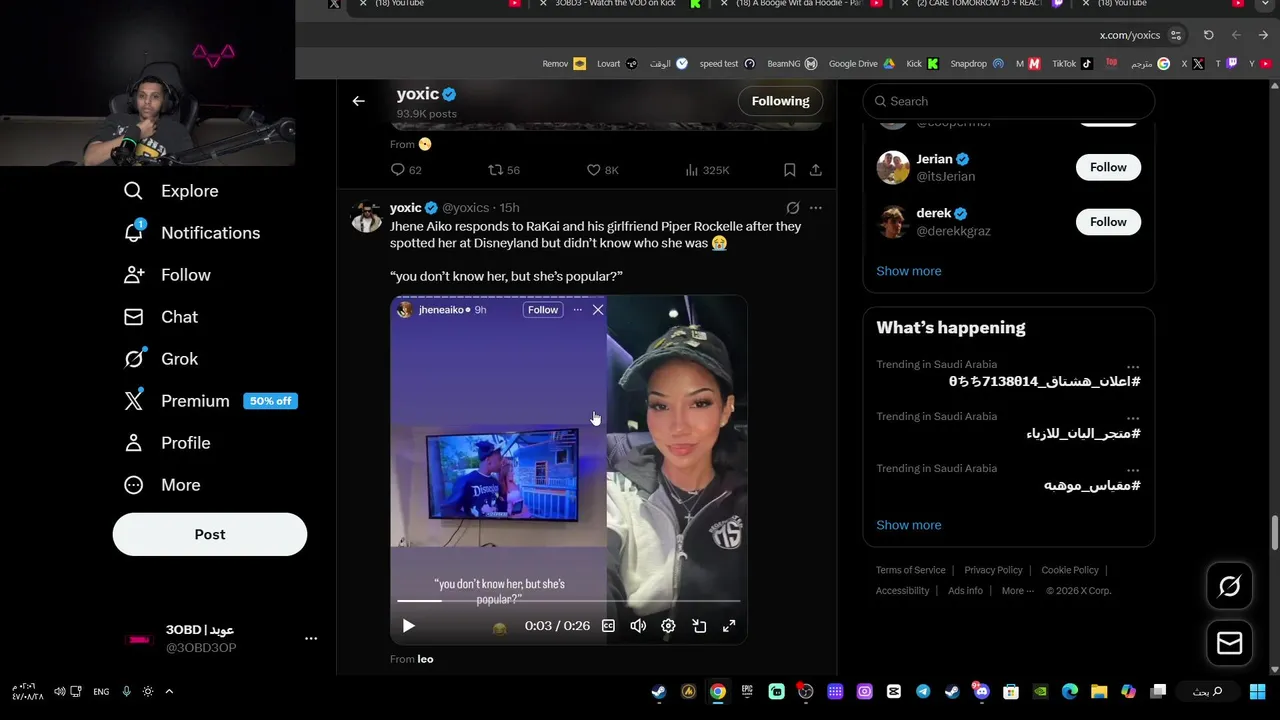Enter fullscreen for the video

pyautogui.click(x=729, y=626)
